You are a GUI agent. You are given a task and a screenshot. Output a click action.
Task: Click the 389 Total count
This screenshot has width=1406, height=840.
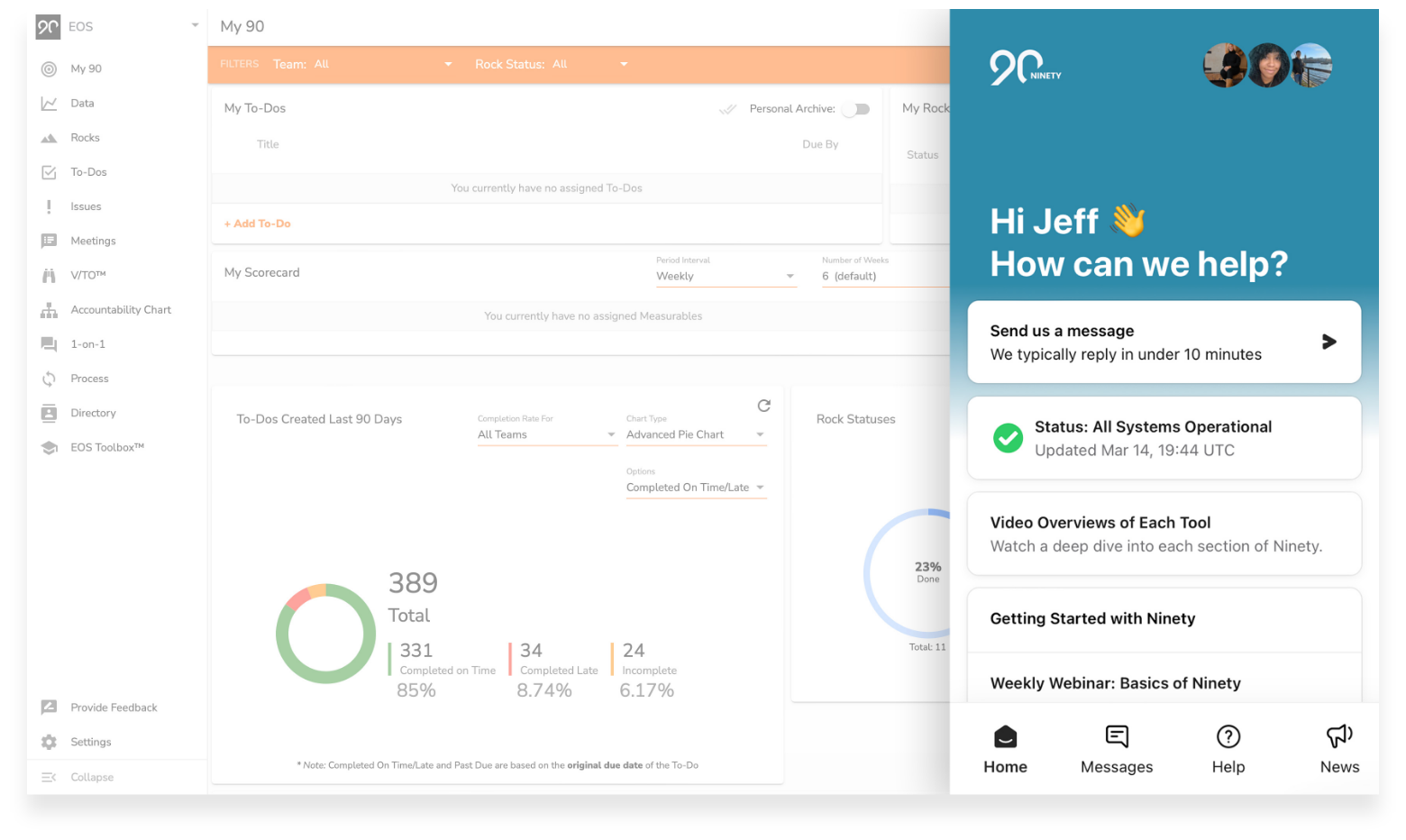click(x=413, y=598)
